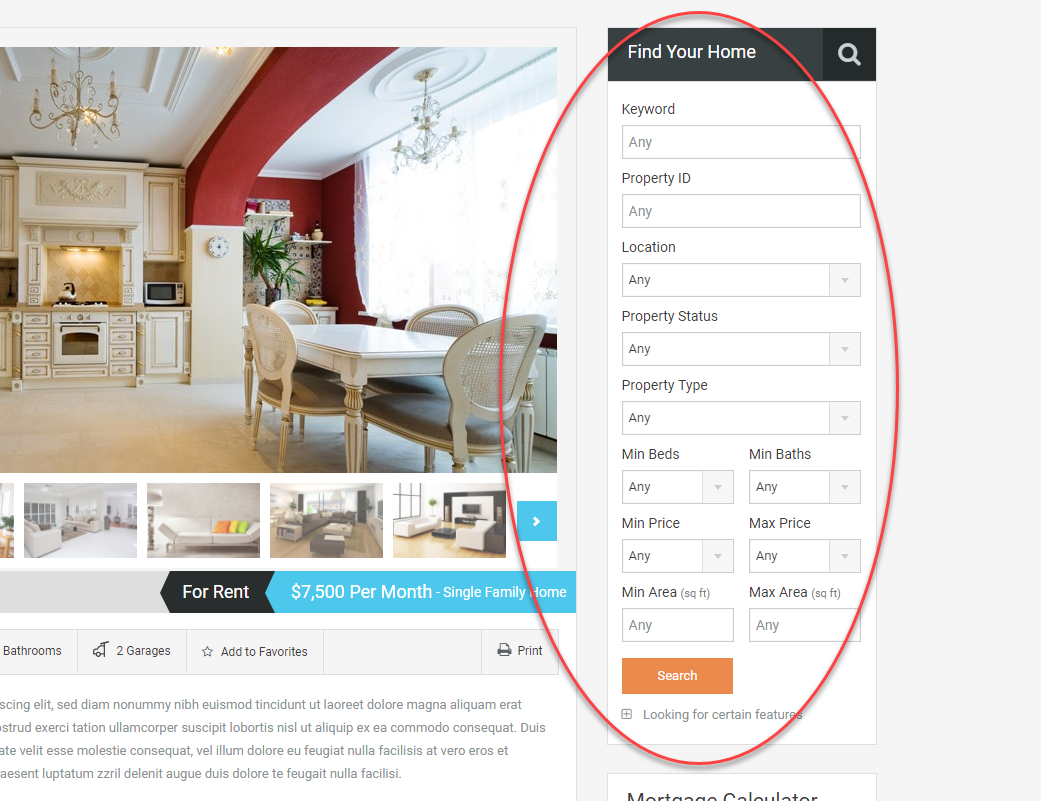
Task: Open the Location dropdown
Action: click(741, 280)
